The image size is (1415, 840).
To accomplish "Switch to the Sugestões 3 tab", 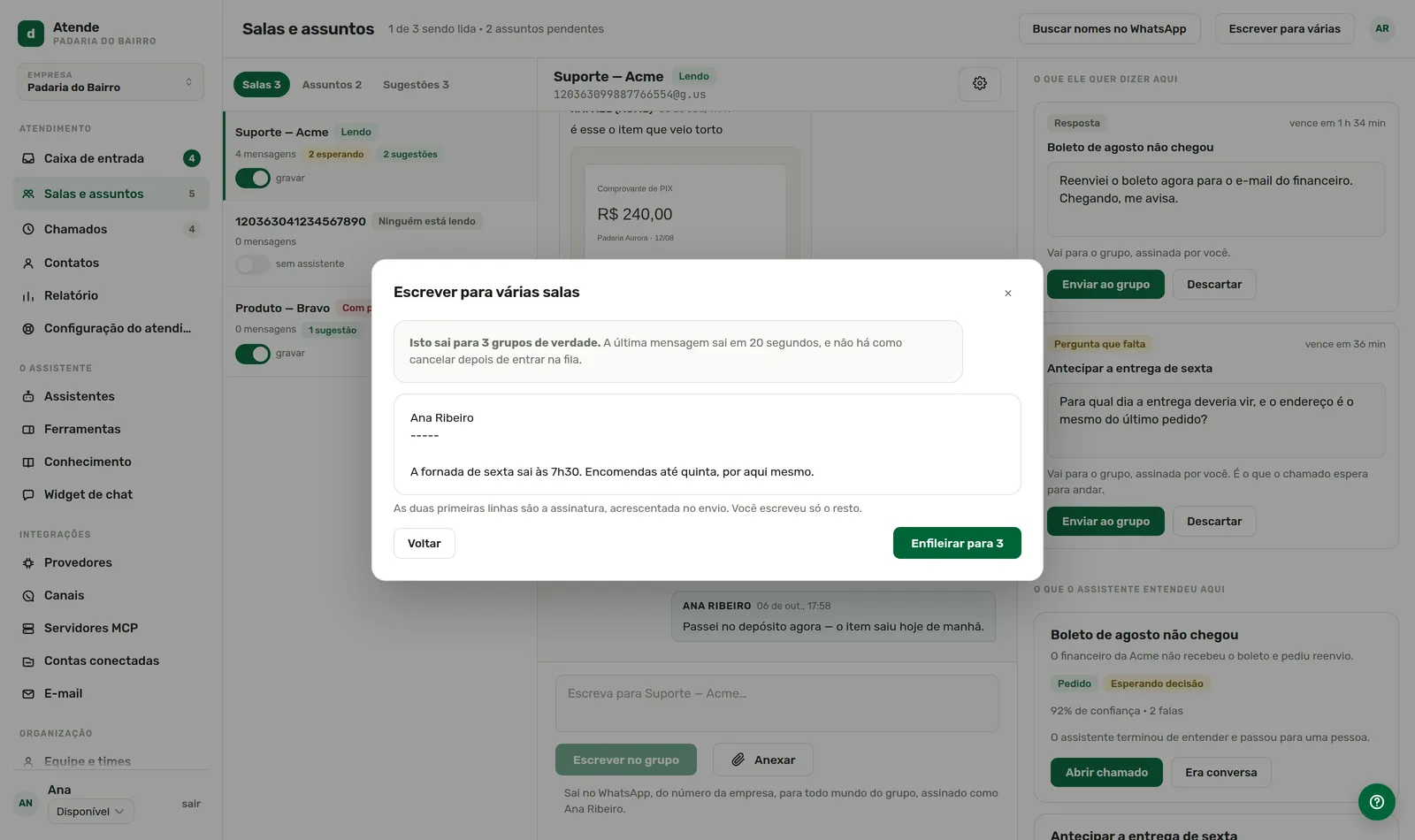I will click(x=416, y=84).
